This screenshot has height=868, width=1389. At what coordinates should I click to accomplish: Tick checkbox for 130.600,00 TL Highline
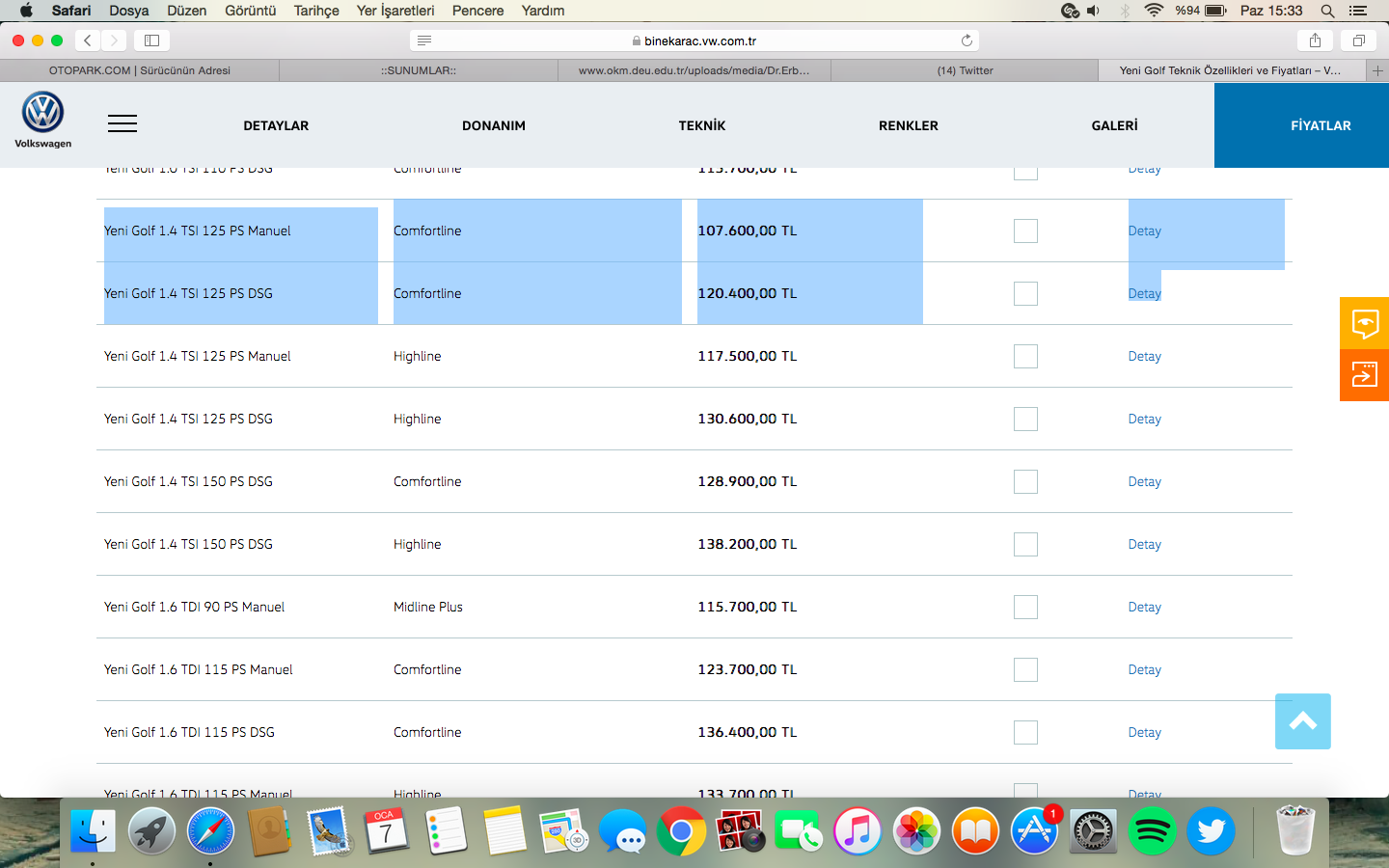pos(1025,419)
